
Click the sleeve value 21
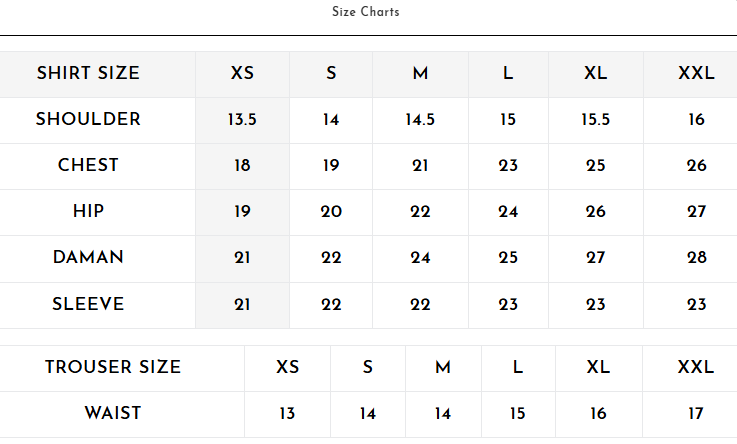pyautogui.click(x=243, y=305)
